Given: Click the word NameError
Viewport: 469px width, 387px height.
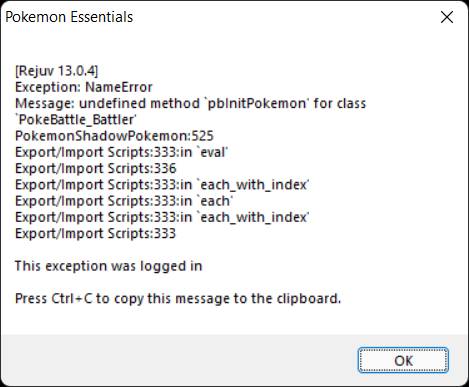Looking at the screenshot, I should 119,87.
